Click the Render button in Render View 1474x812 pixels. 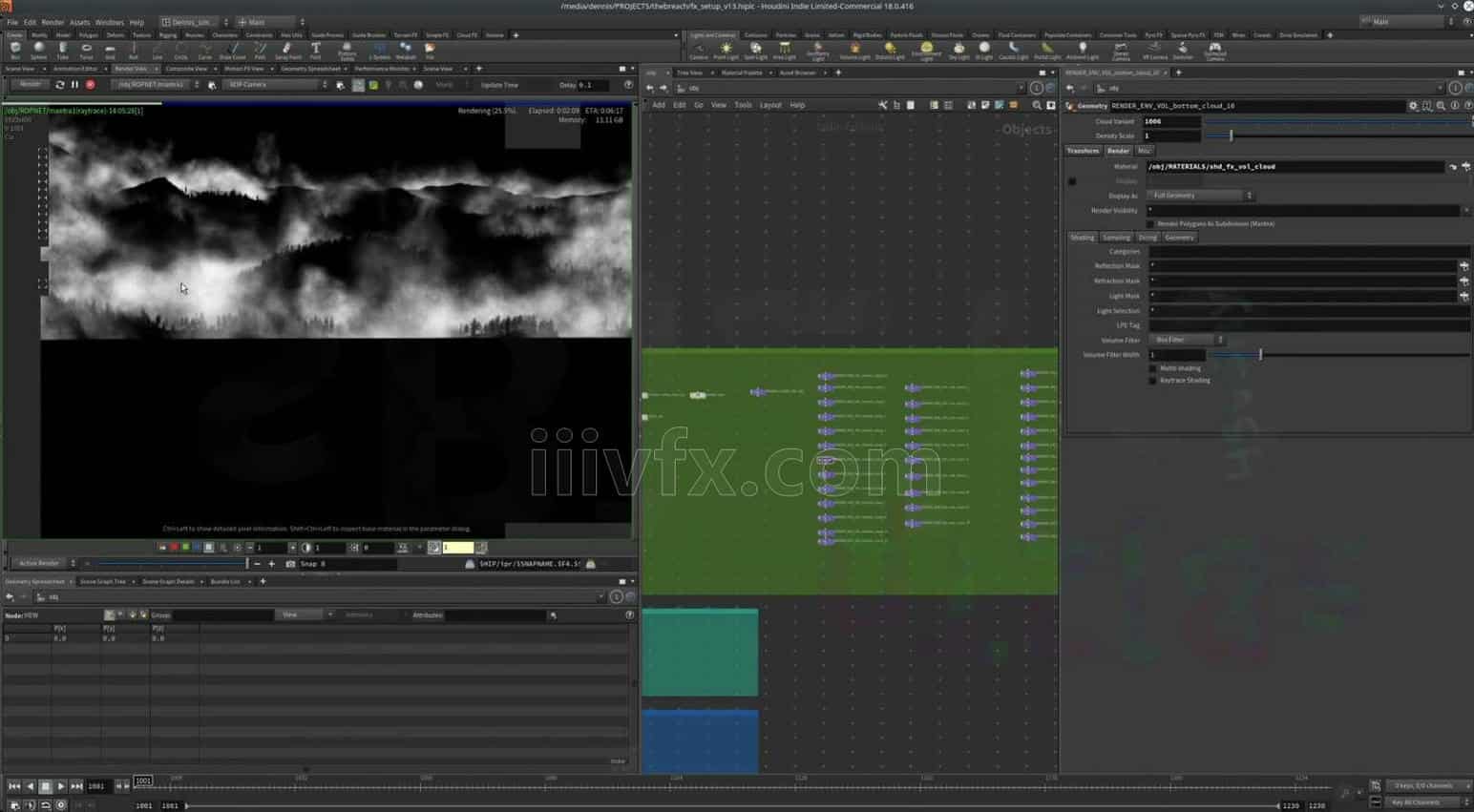click(31, 85)
